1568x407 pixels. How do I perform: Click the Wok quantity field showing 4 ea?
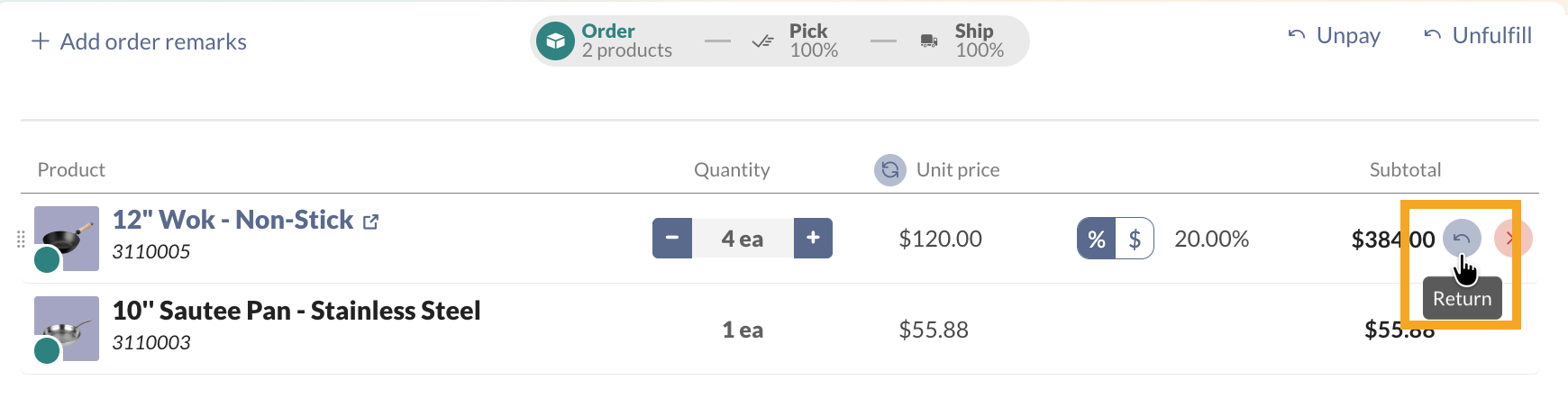743,239
